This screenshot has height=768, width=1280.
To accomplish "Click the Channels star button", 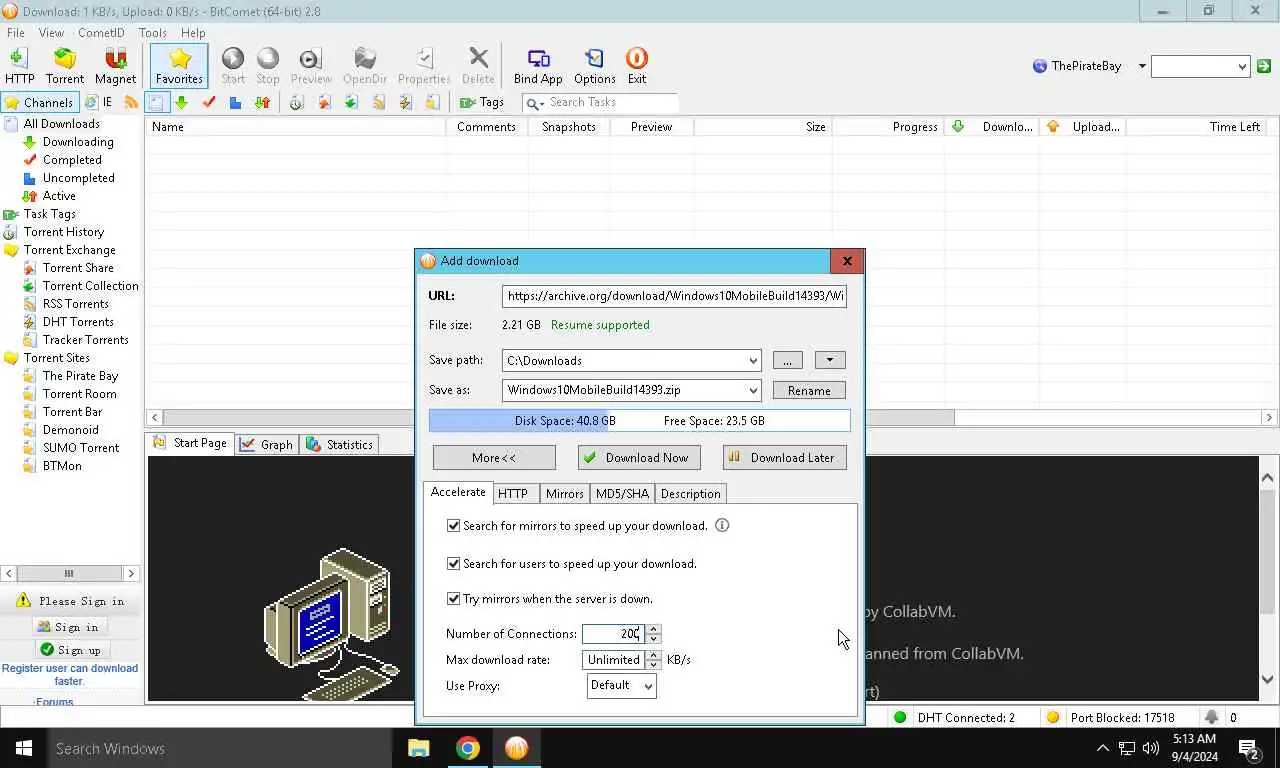I will [39, 102].
